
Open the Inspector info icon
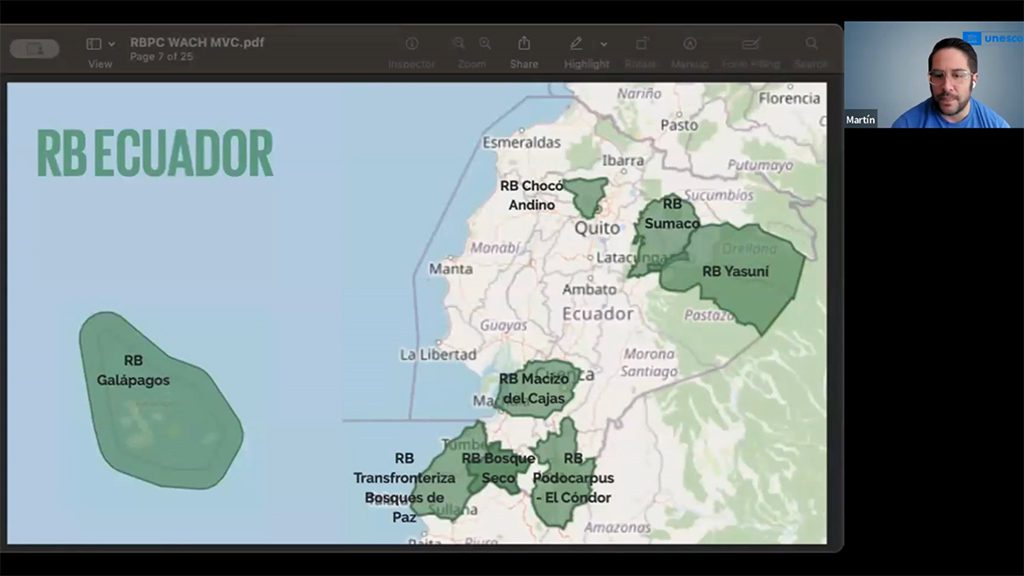411,44
